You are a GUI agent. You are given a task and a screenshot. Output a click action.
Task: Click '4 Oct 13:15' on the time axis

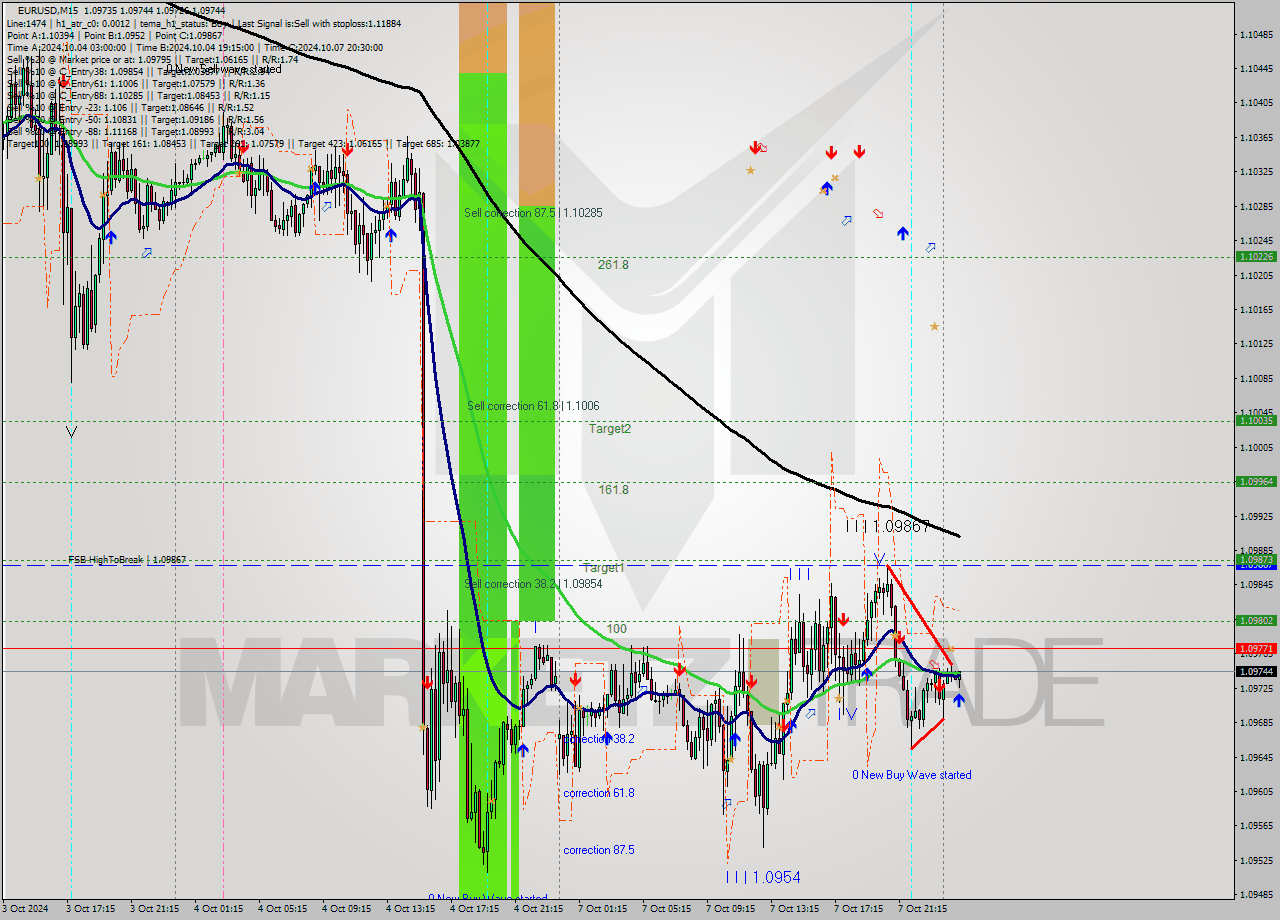click(x=409, y=909)
